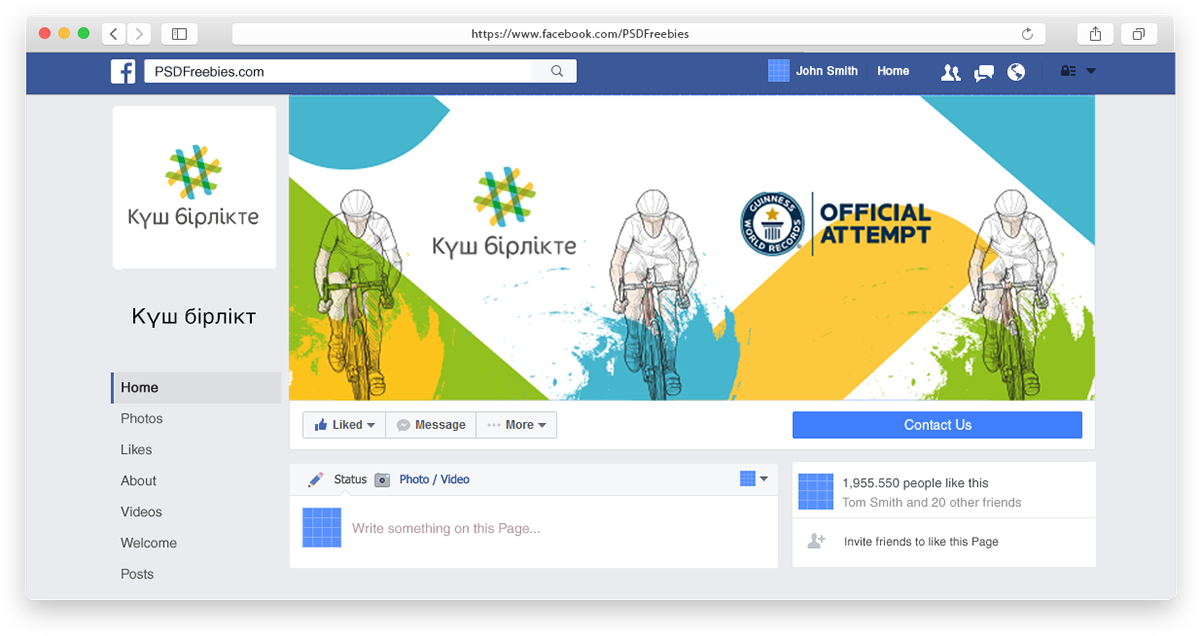Click the blue Contact Us button
The width and height of the screenshot is (1200, 636).
coord(937,425)
